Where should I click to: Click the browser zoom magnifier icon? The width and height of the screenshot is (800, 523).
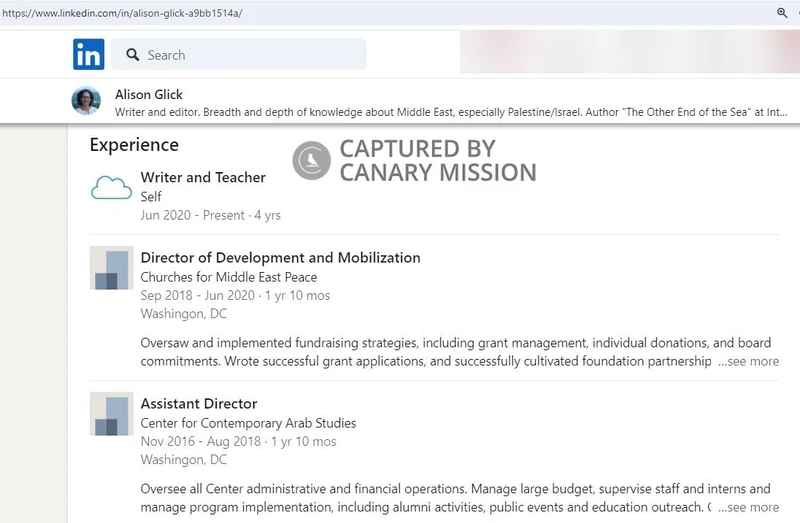click(x=782, y=13)
